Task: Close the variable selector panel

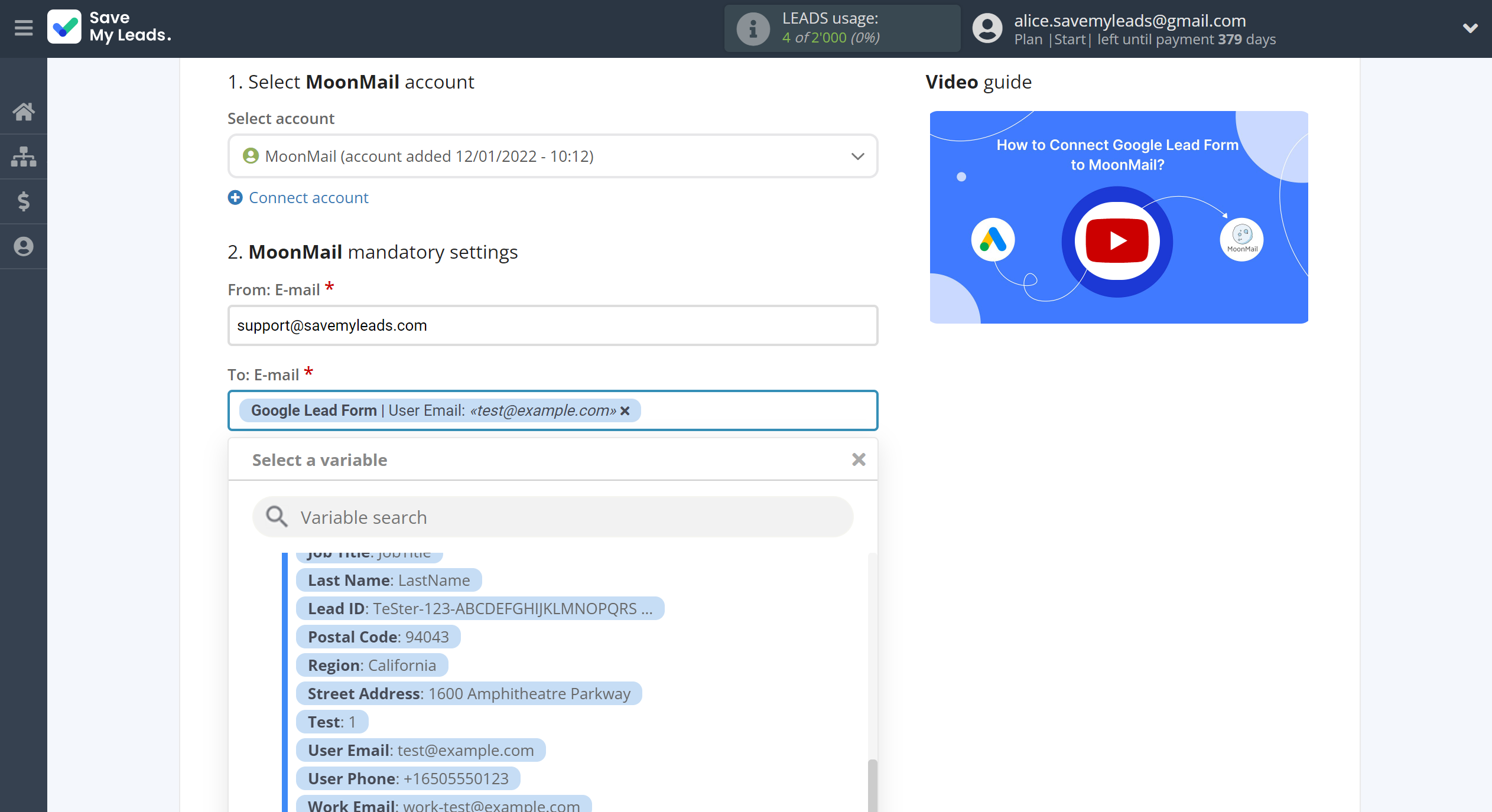Action: point(858,460)
